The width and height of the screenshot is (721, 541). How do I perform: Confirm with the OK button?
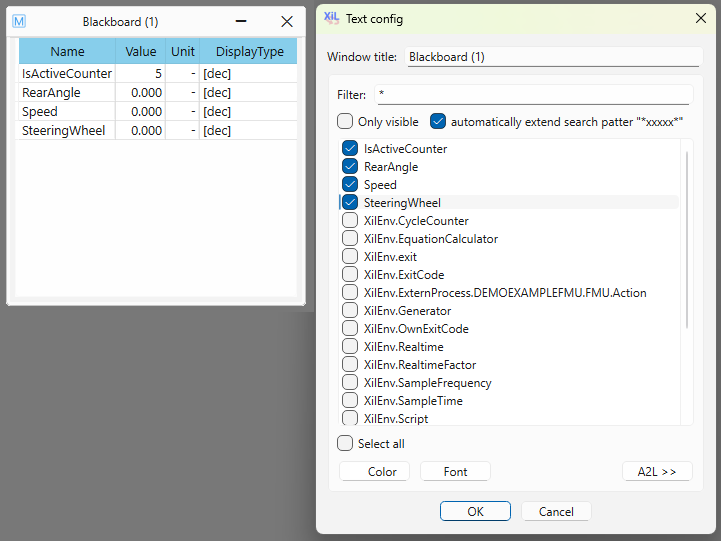click(475, 511)
